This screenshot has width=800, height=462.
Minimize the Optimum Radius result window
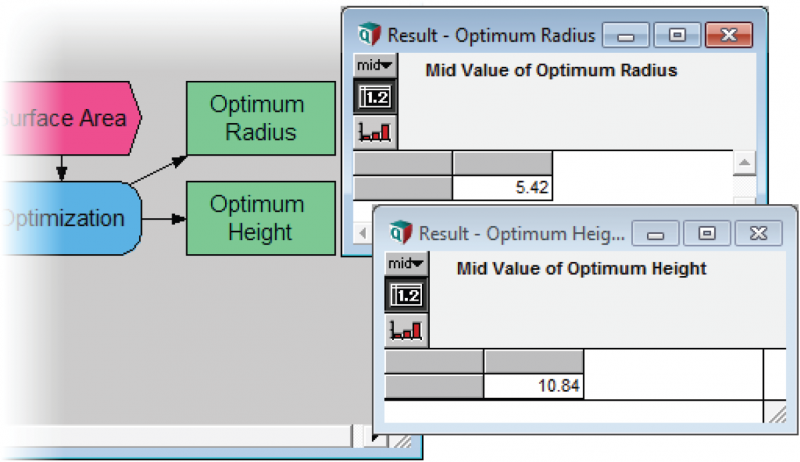pos(626,35)
